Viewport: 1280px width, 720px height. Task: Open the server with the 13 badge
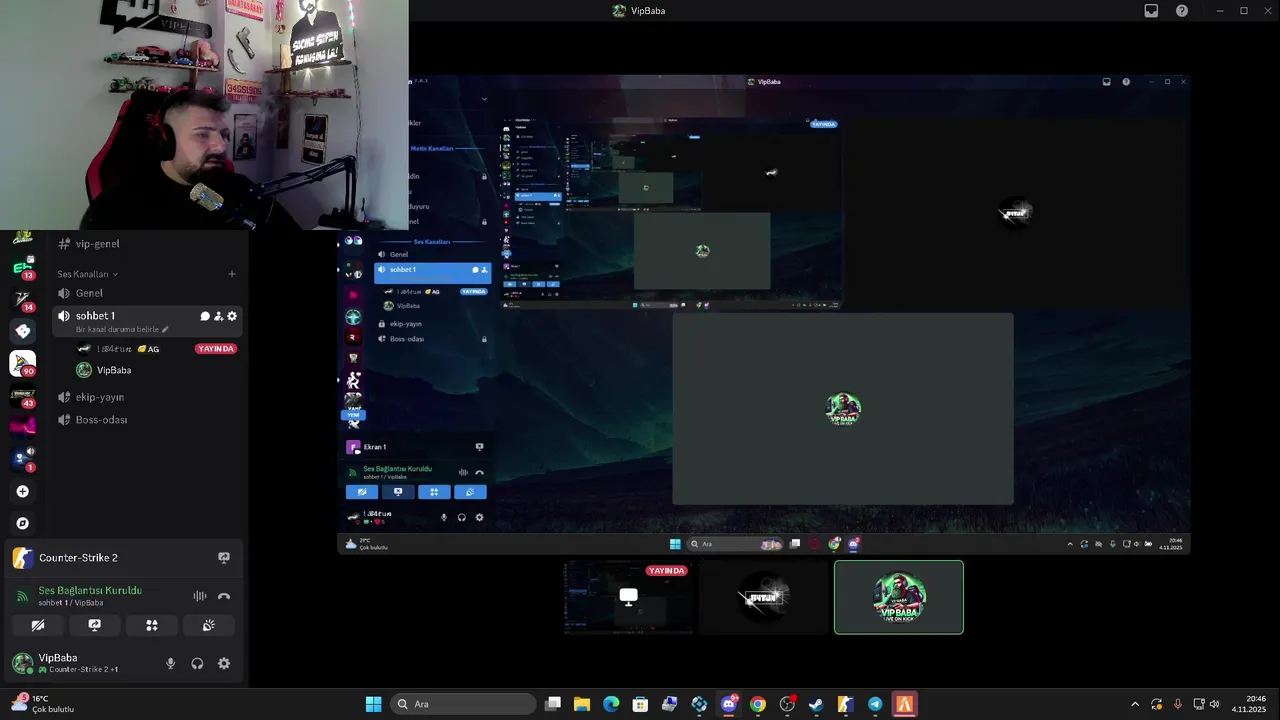coord(22,268)
